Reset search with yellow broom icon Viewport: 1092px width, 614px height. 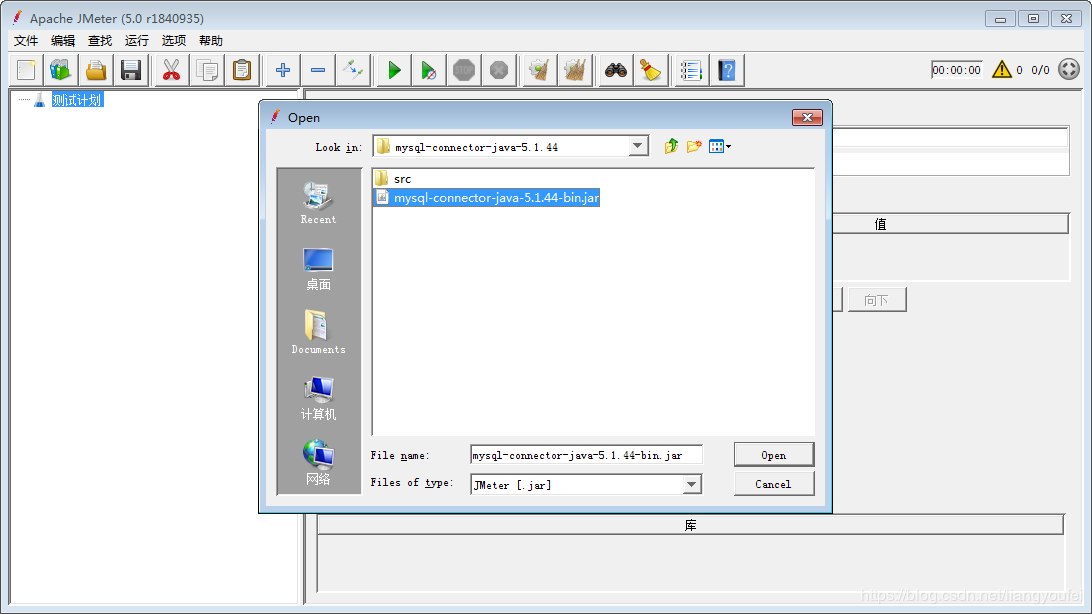[x=650, y=70]
